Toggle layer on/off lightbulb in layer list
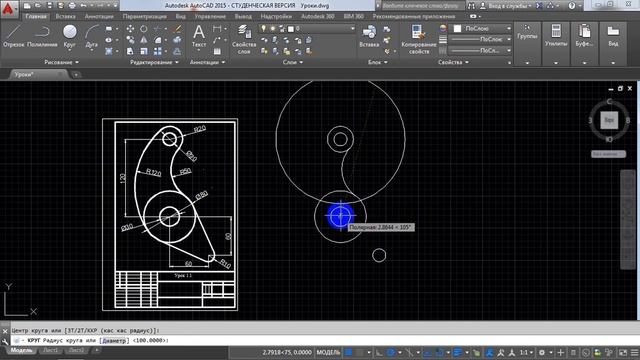This screenshot has height=360, width=640. [x=264, y=28]
